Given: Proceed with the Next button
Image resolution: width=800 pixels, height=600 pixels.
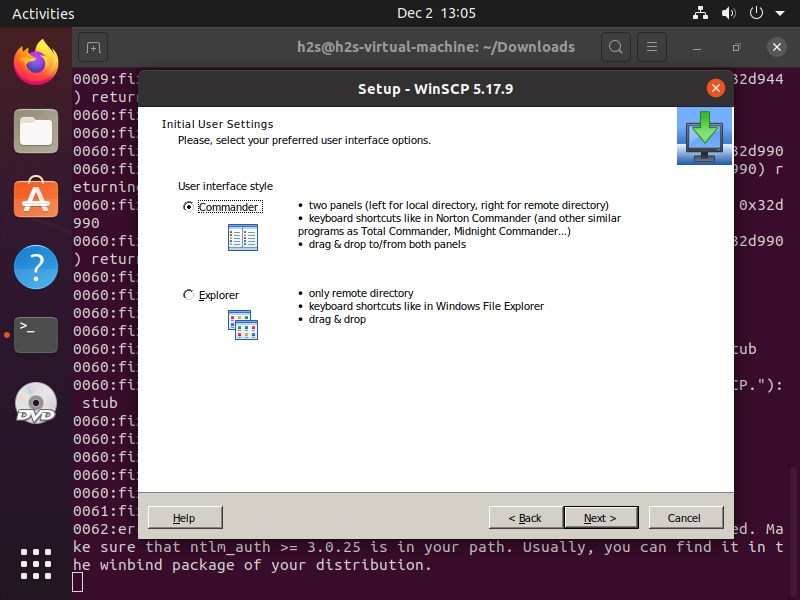Looking at the screenshot, I should [x=601, y=518].
